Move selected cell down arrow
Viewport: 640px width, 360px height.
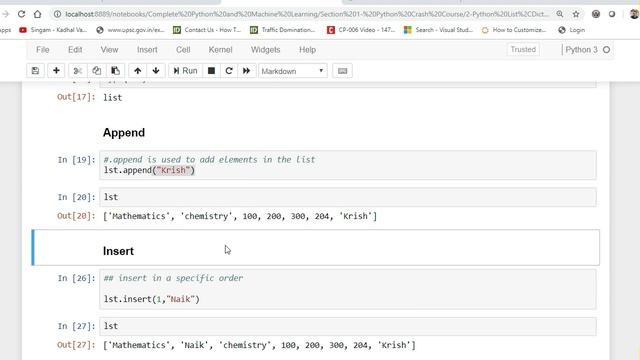[156, 71]
